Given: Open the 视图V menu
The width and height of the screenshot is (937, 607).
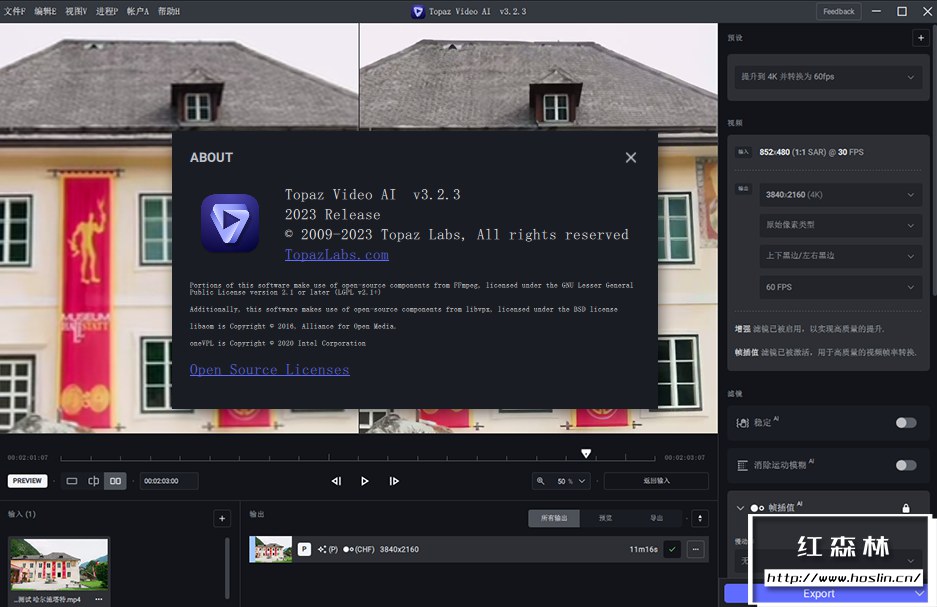Looking at the screenshot, I should coord(76,11).
